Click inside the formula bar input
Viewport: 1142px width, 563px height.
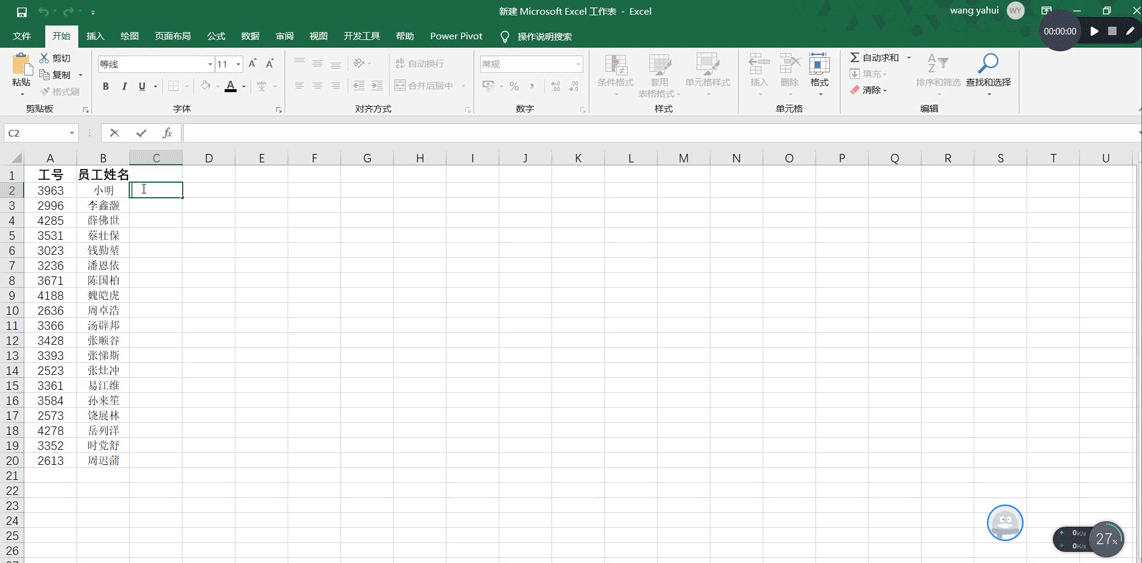click(659, 133)
